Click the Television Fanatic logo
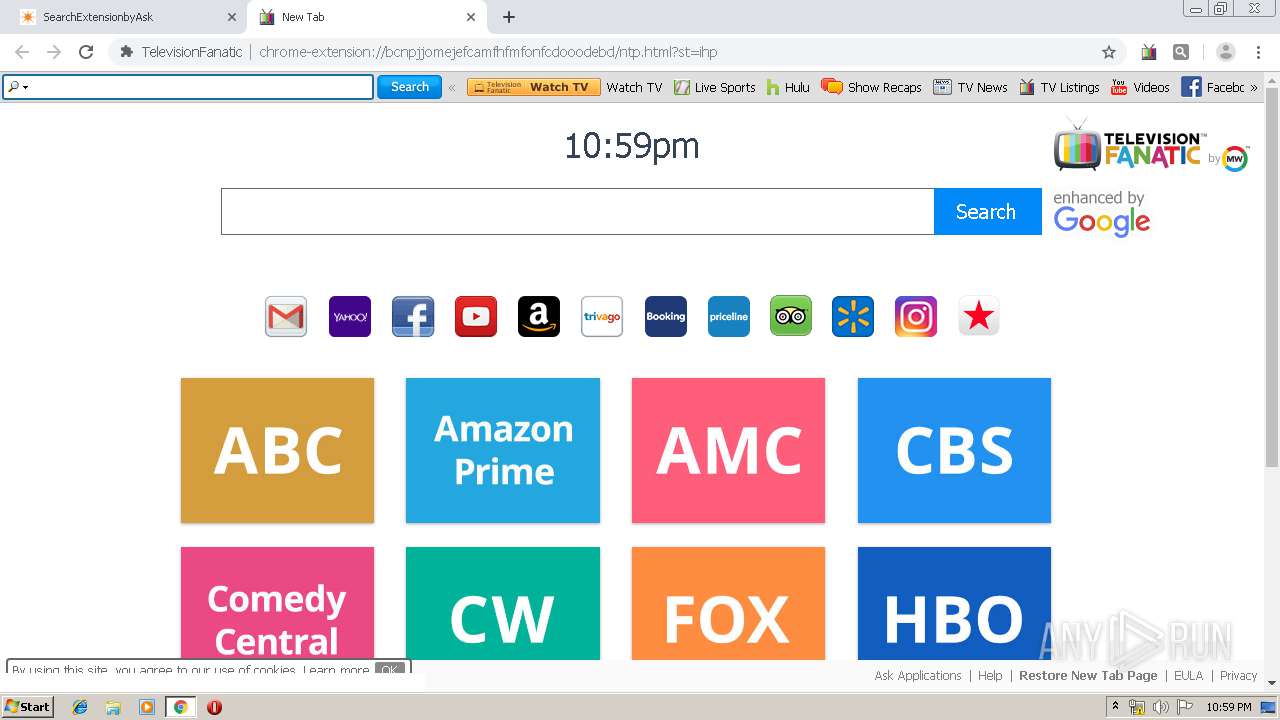The image size is (1280, 720). [x=1151, y=146]
